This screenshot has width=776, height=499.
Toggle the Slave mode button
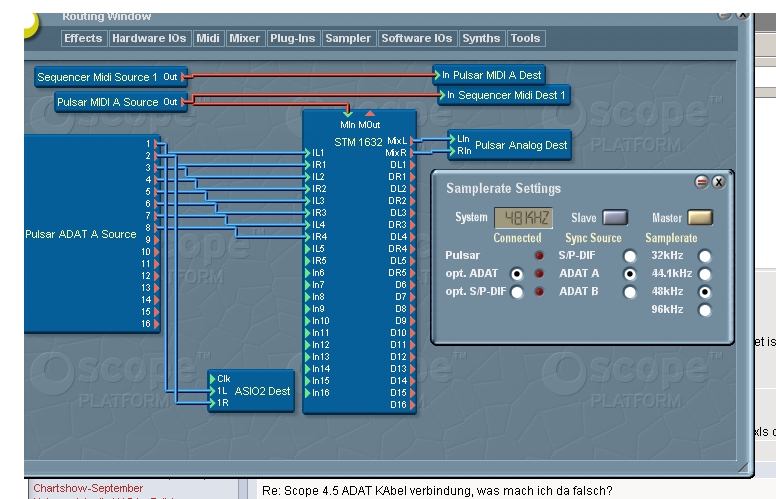coord(615,217)
